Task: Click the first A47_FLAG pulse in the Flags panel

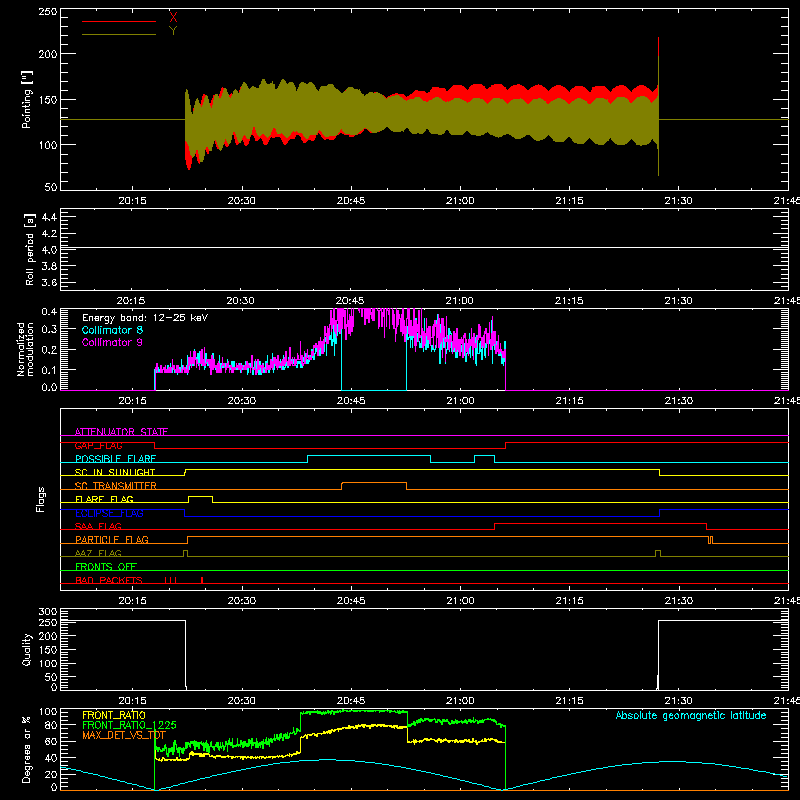Action: pos(185,553)
